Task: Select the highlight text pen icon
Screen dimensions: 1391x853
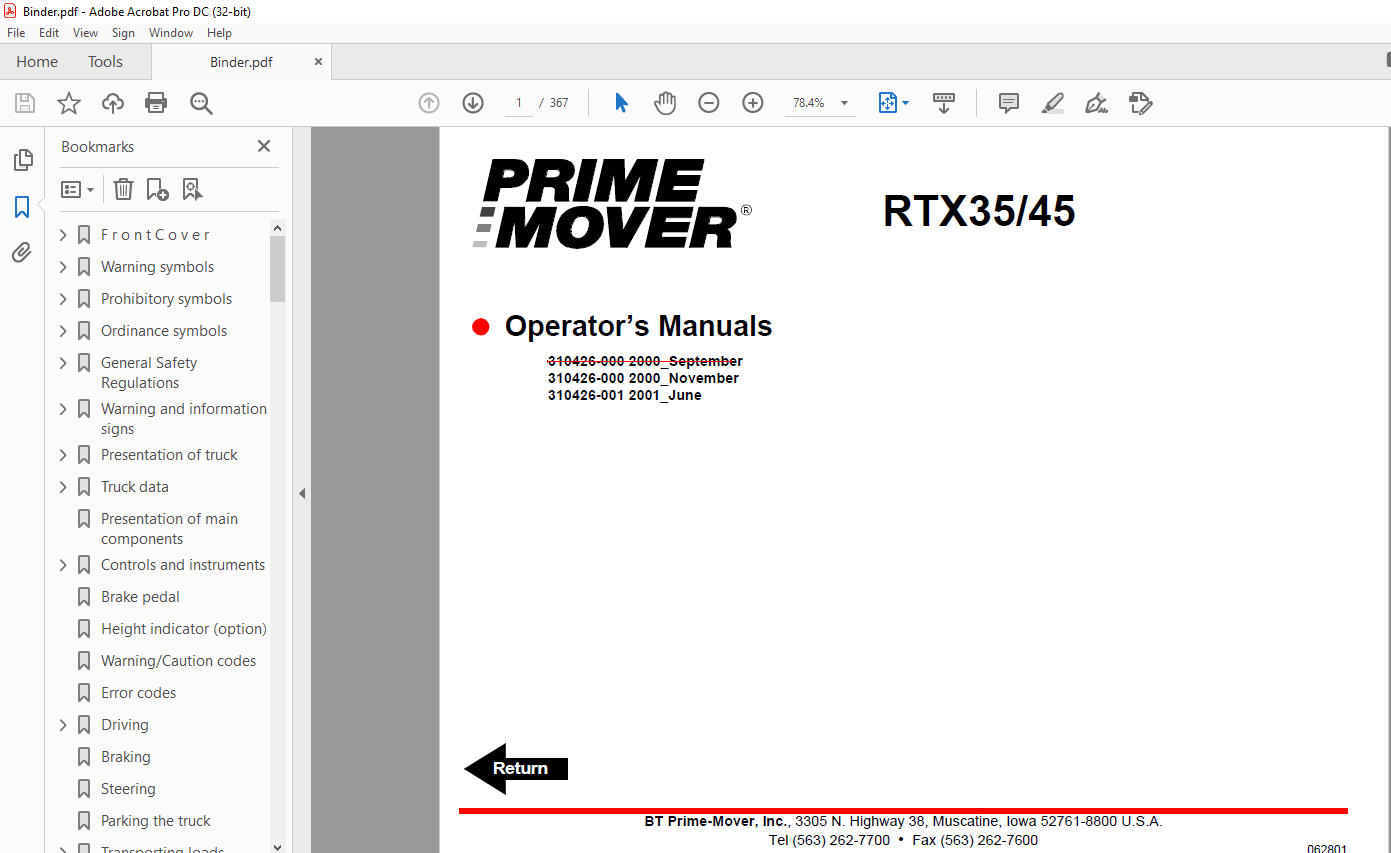Action: tap(1053, 103)
